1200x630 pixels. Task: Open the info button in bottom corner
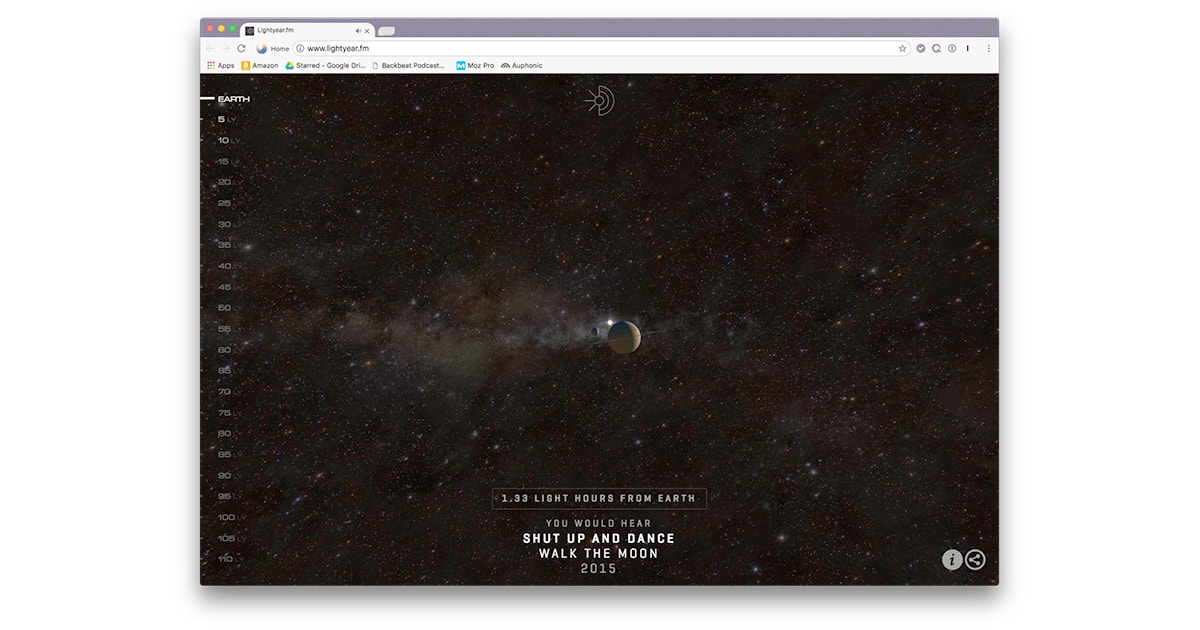coord(952,560)
